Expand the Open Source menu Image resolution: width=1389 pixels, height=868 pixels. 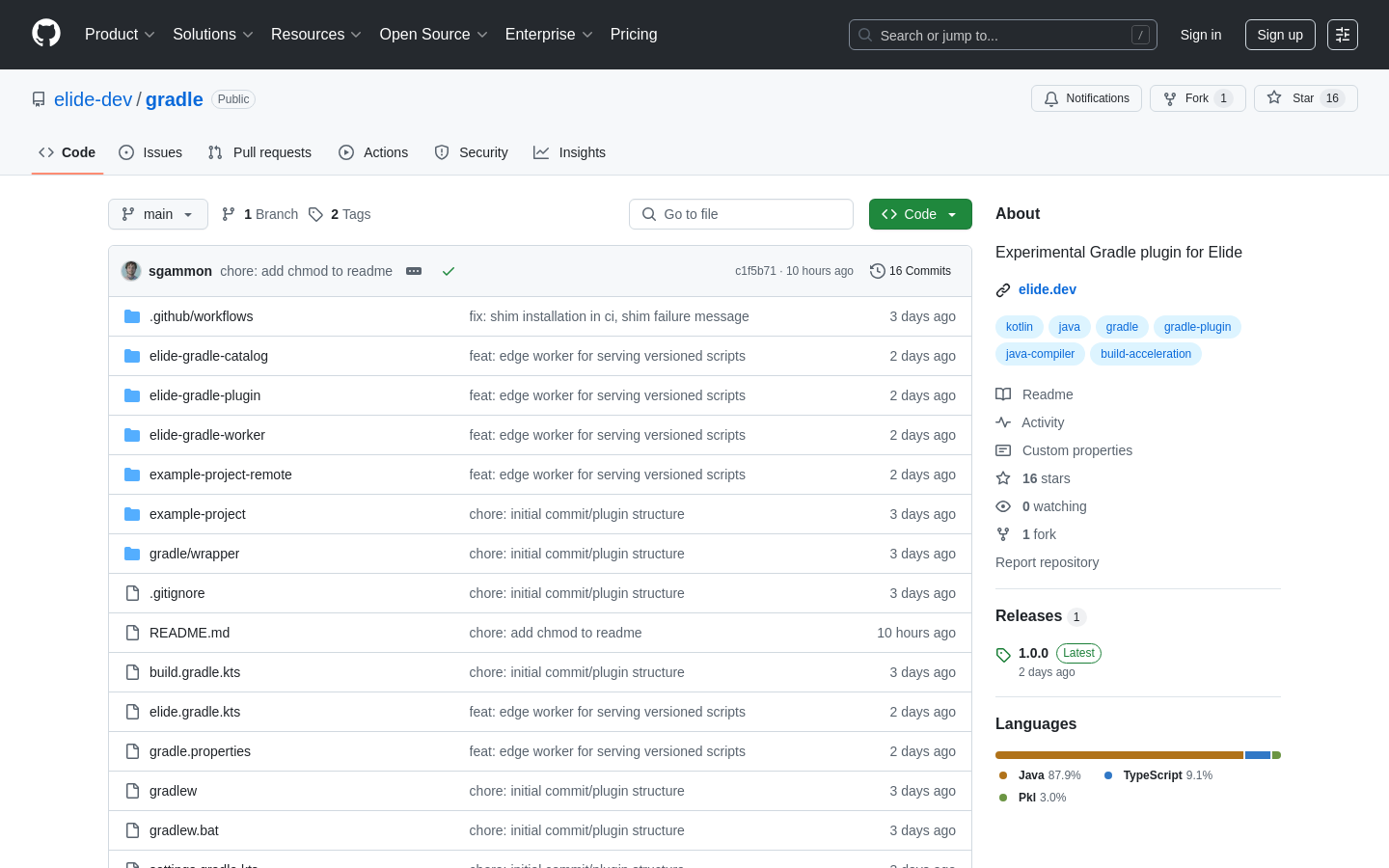[x=434, y=35]
